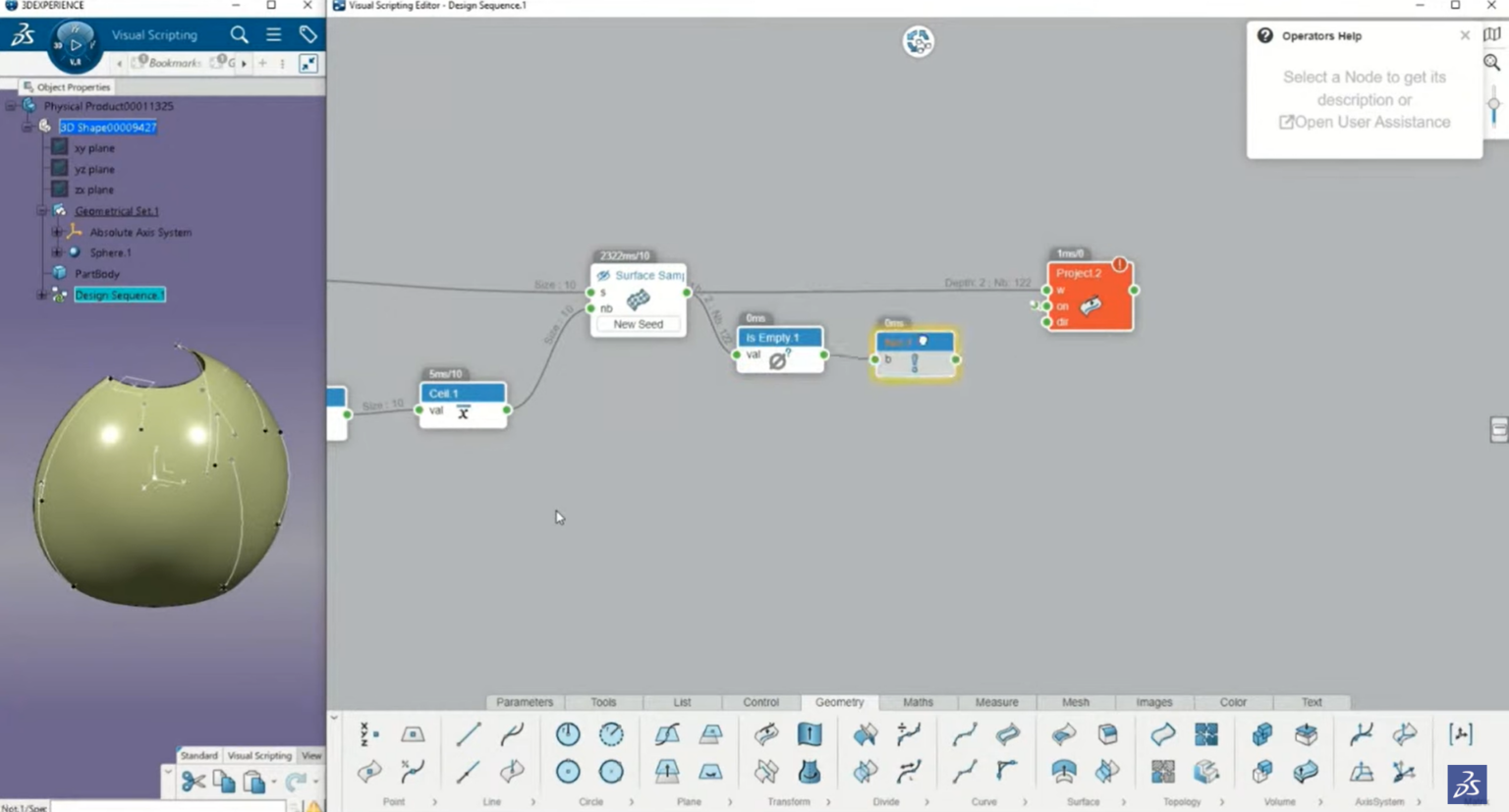This screenshot has height=812, width=1509.
Task: Select the Line creation tool
Action: 469,733
